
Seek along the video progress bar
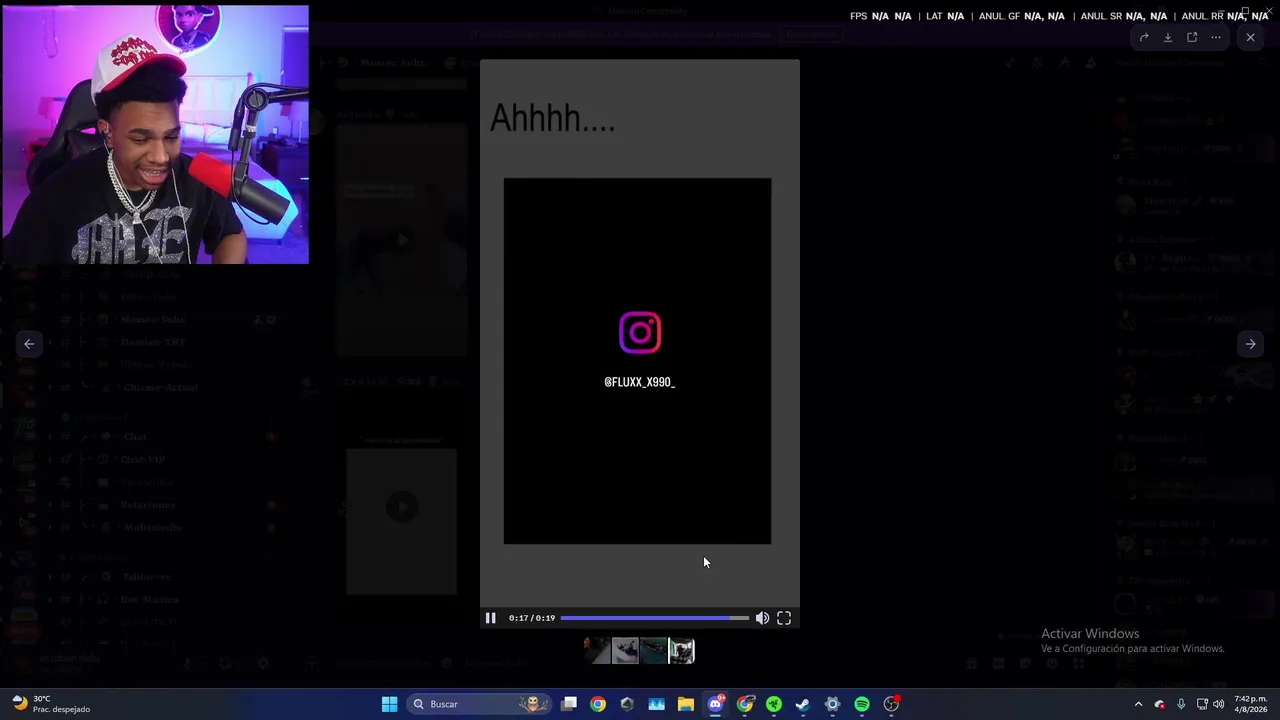tap(654, 618)
